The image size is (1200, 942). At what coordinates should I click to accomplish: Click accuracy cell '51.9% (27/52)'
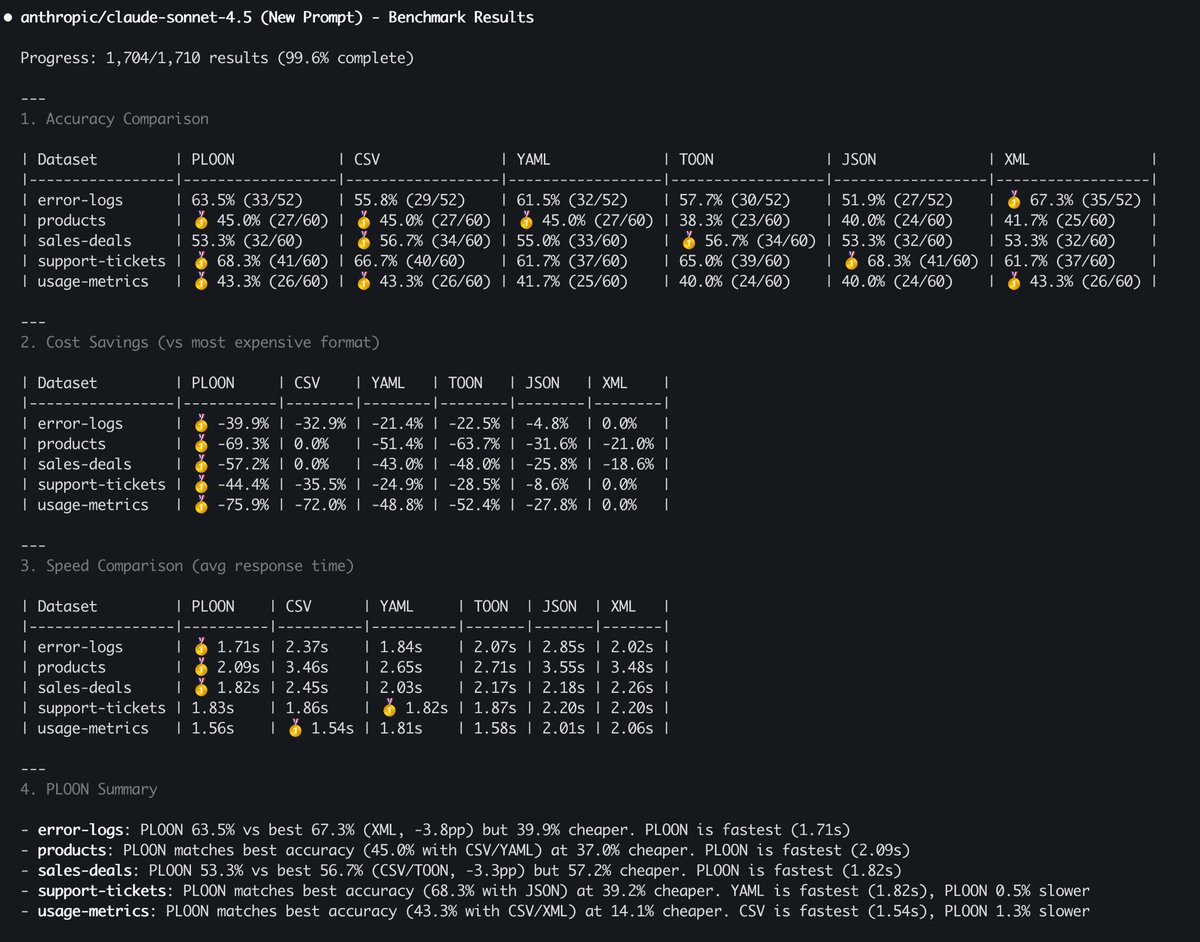899,200
